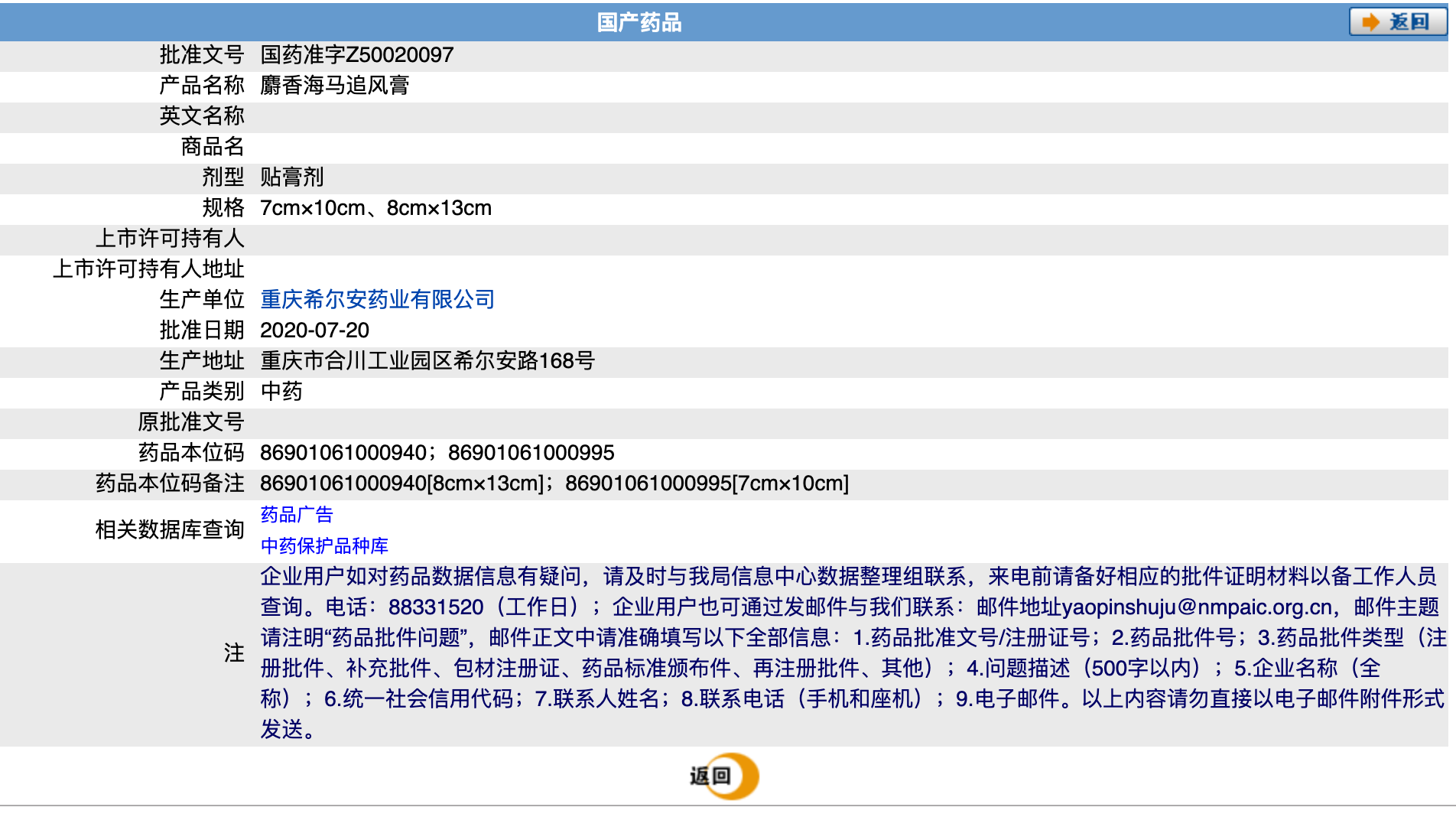Click the 上市许可持有人 field label

(x=170, y=238)
